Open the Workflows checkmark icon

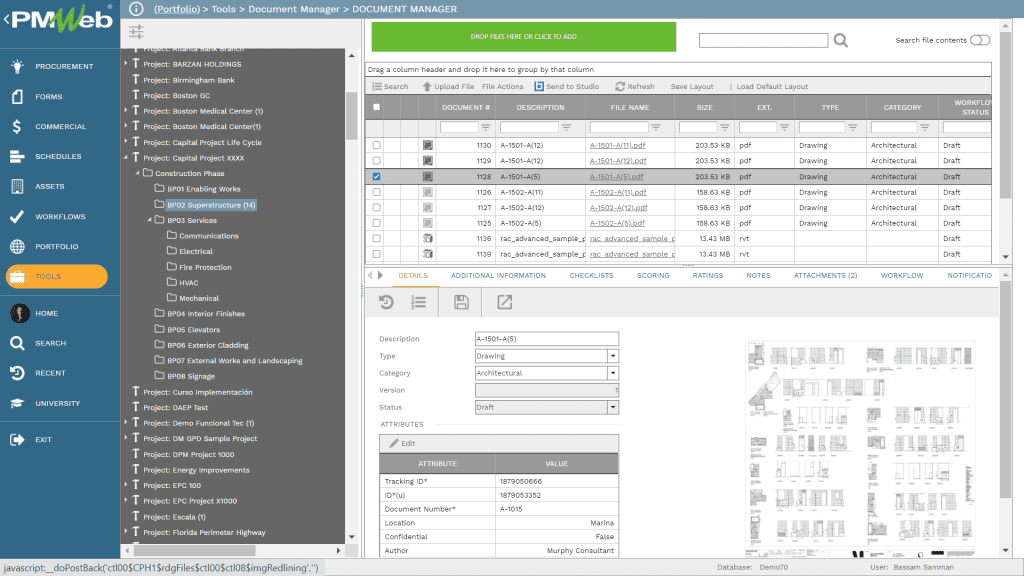coord(18,216)
